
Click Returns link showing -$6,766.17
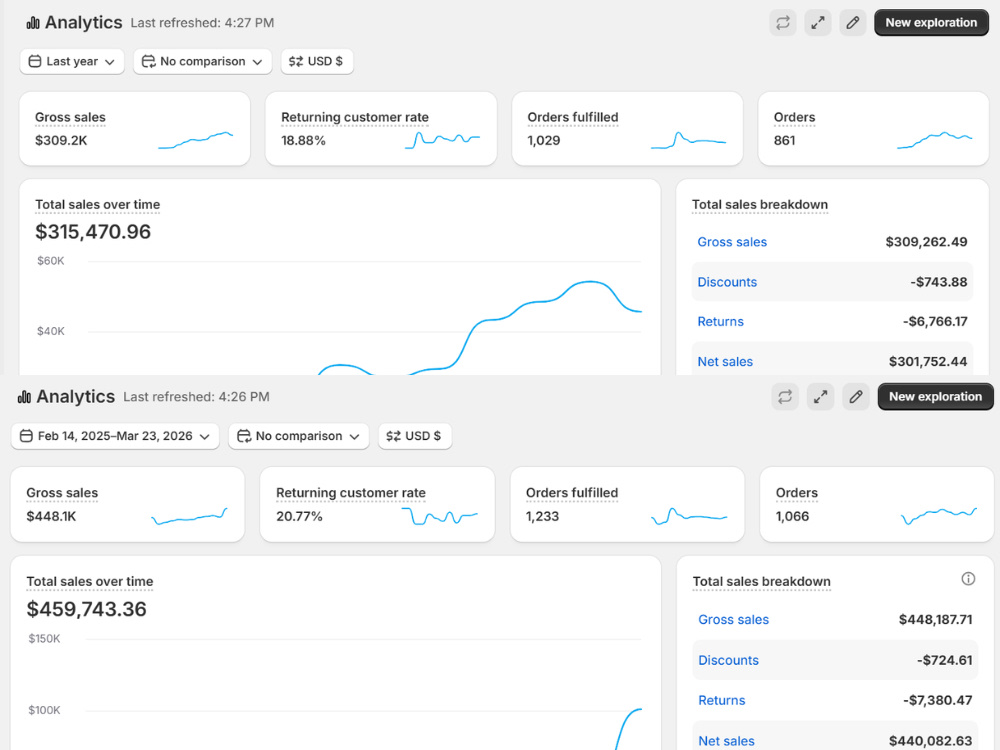click(x=721, y=321)
